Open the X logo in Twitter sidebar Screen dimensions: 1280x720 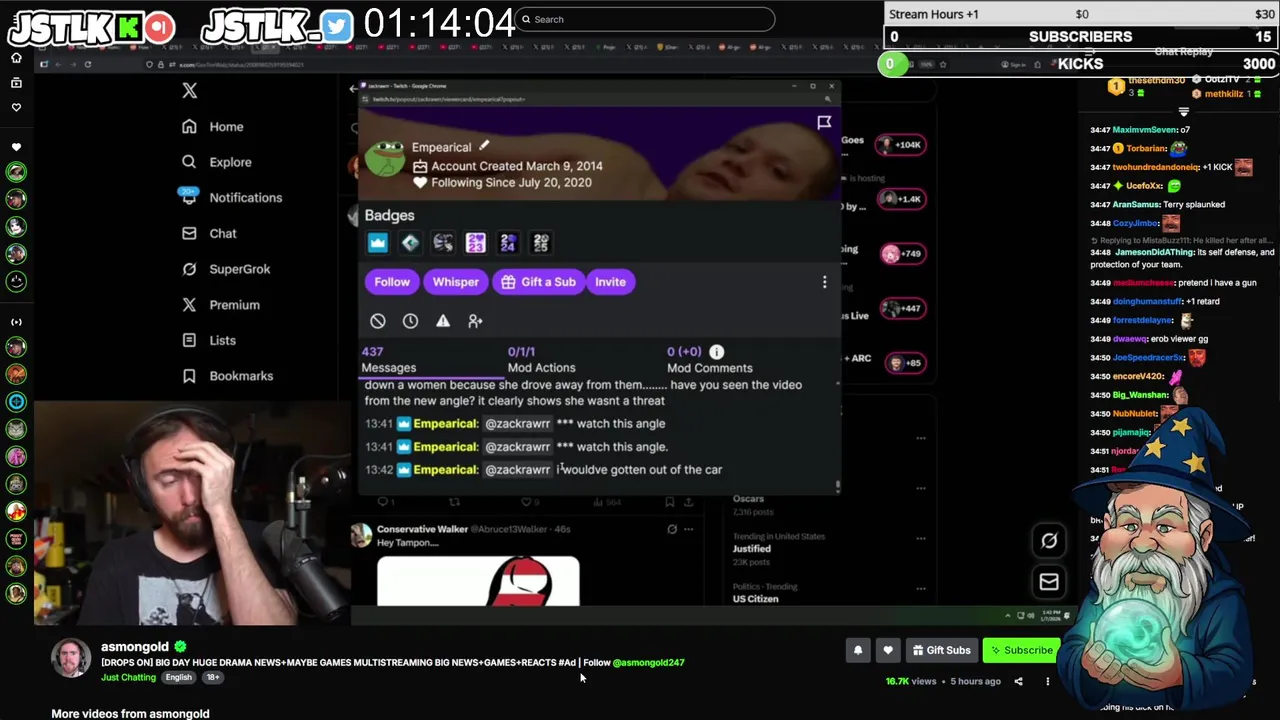coord(189,91)
